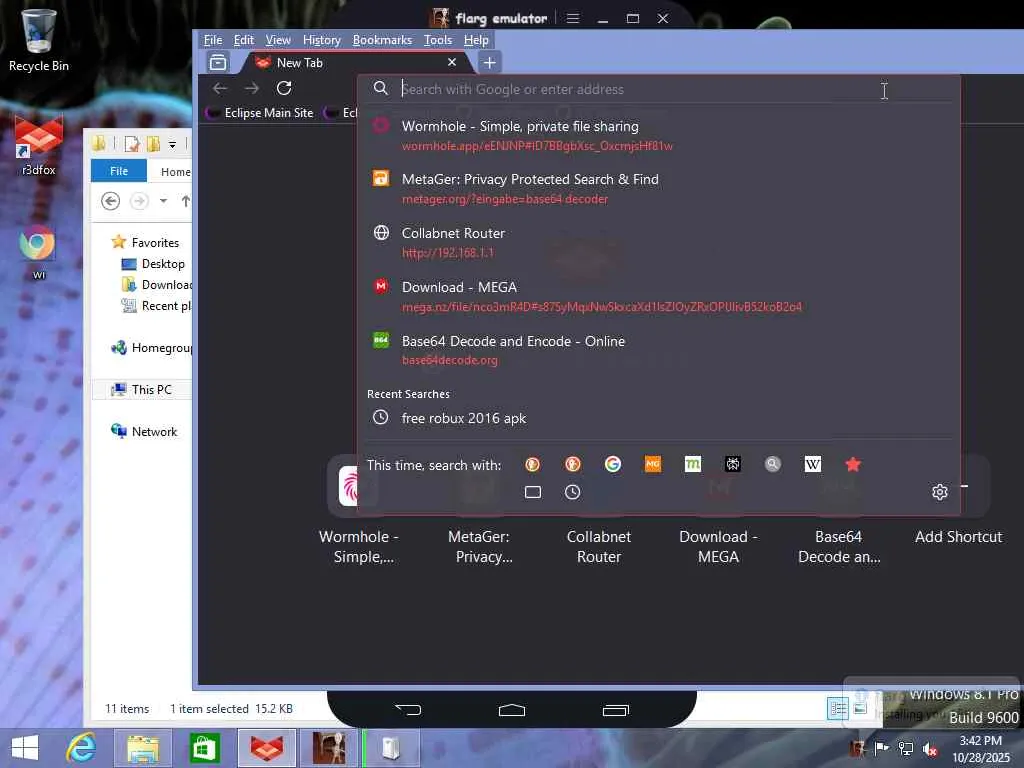
Task: Search this time with green m icon
Action: (693, 464)
